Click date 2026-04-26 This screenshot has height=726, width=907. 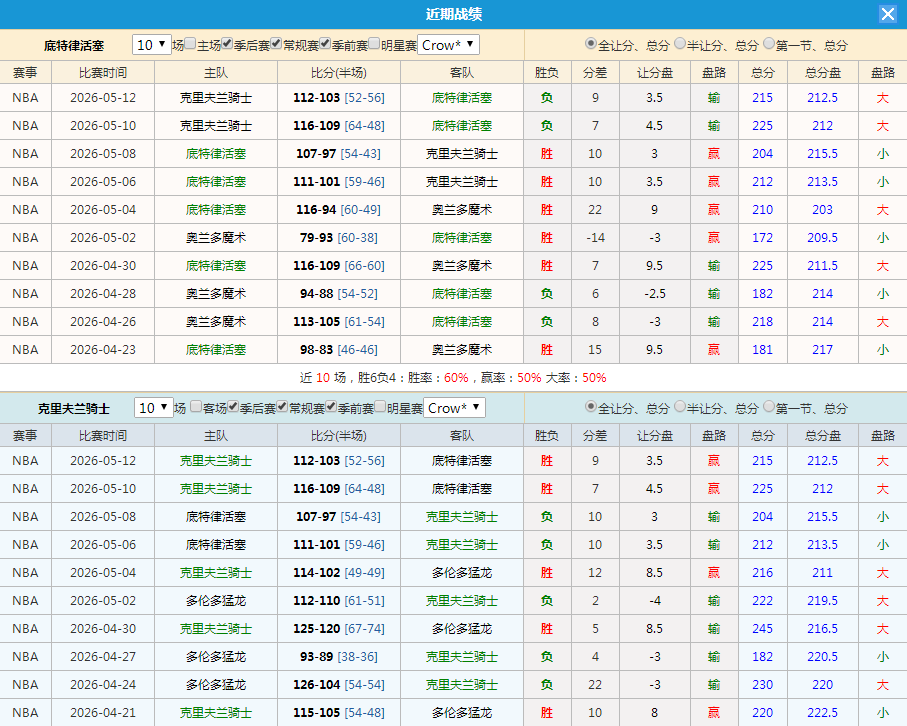[103, 322]
